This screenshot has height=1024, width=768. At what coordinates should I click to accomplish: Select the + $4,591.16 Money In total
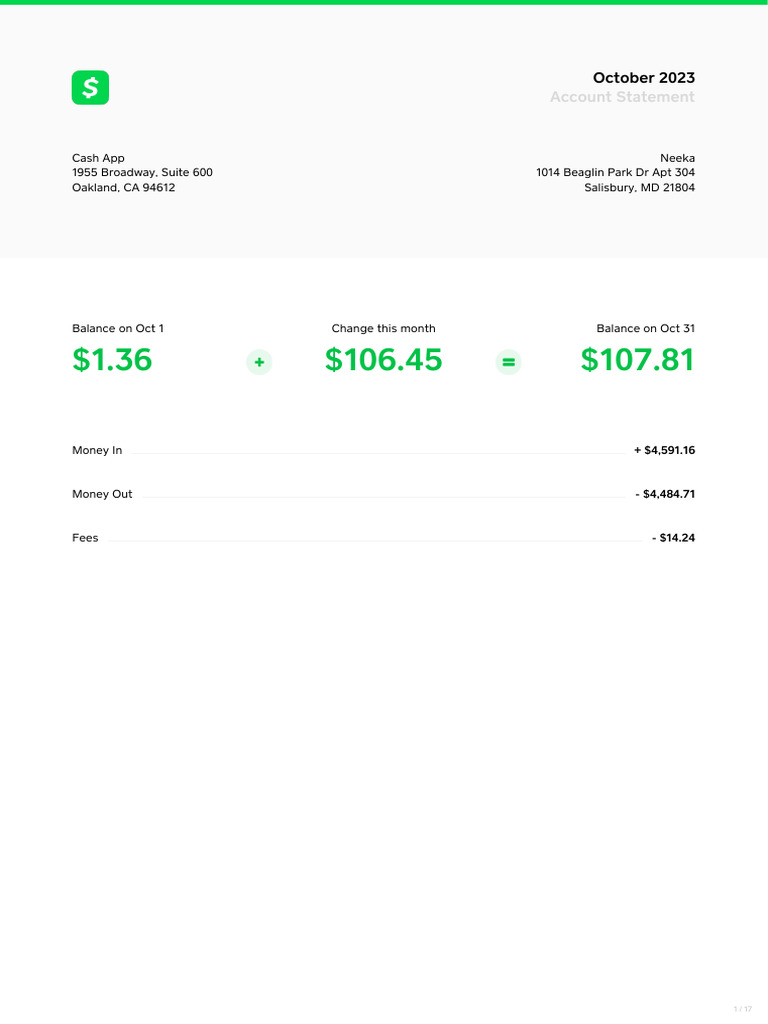664,451
